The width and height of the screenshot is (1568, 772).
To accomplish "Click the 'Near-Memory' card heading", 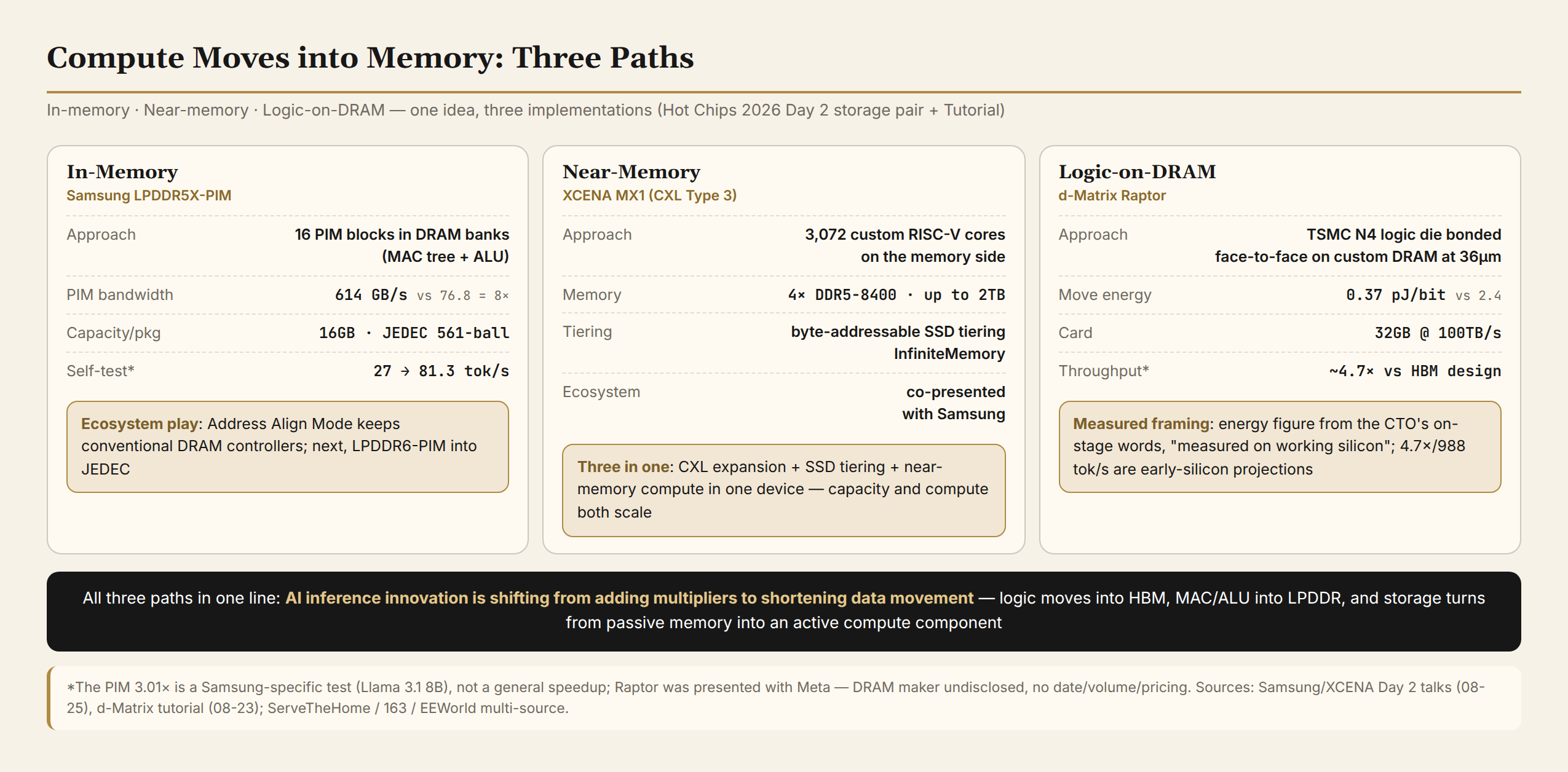I will coord(632,171).
